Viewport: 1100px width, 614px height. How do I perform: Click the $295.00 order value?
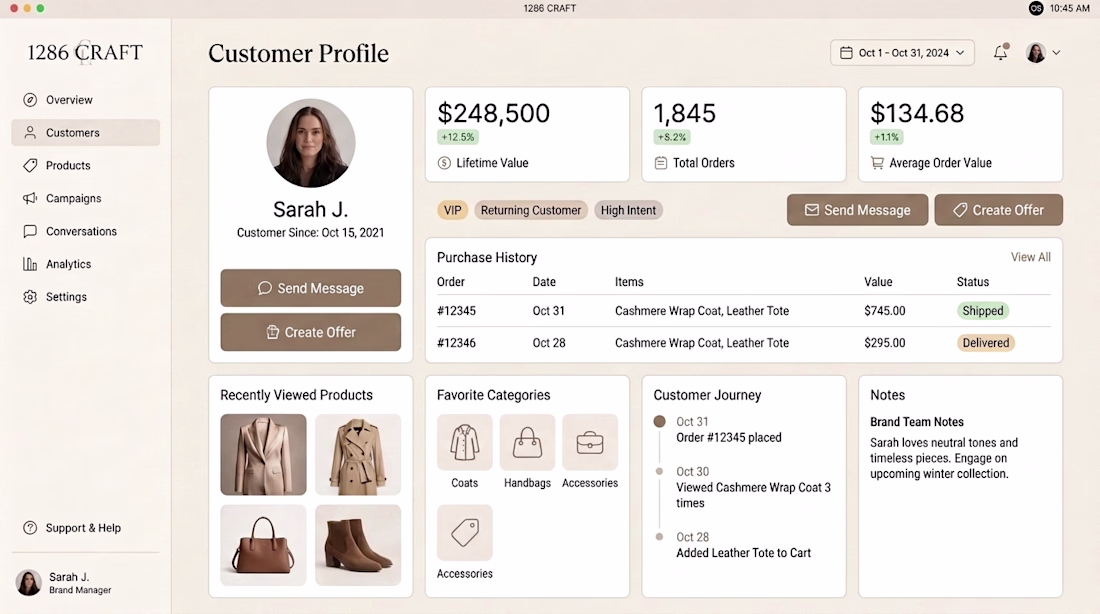click(885, 343)
